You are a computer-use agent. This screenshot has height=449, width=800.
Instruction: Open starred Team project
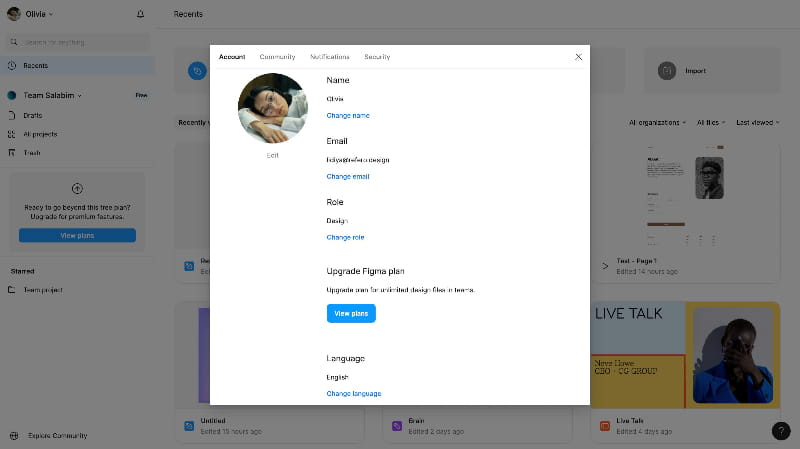click(x=43, y=290)
